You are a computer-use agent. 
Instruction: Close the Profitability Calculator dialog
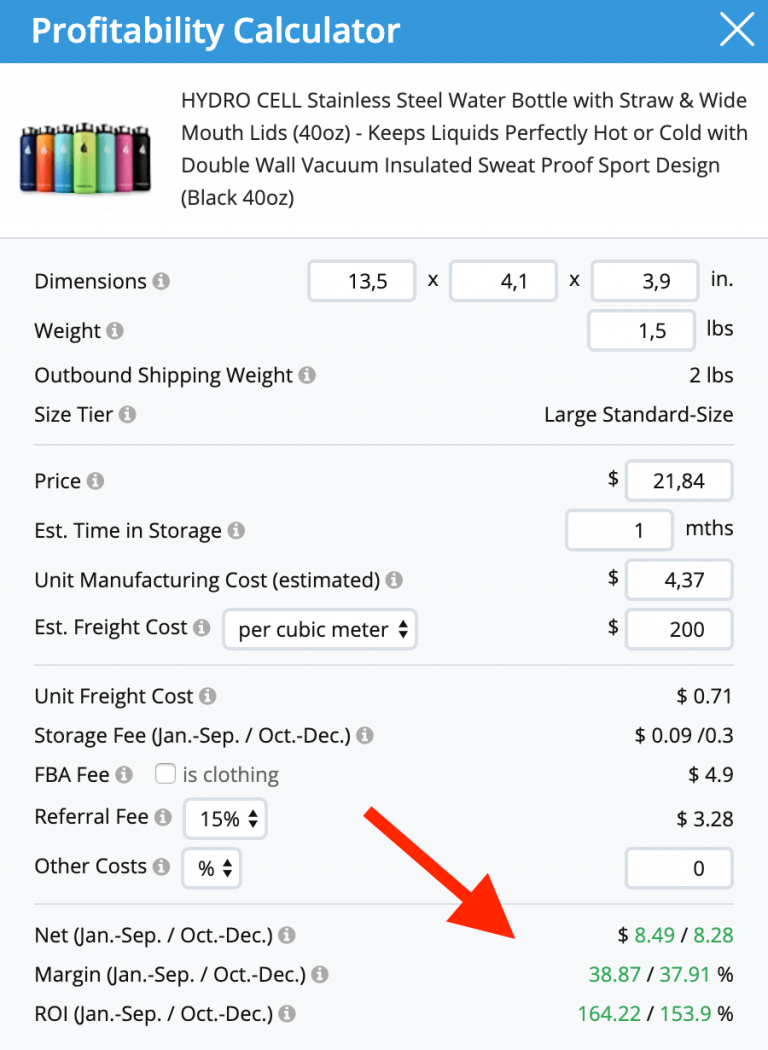tap(737, 30)
